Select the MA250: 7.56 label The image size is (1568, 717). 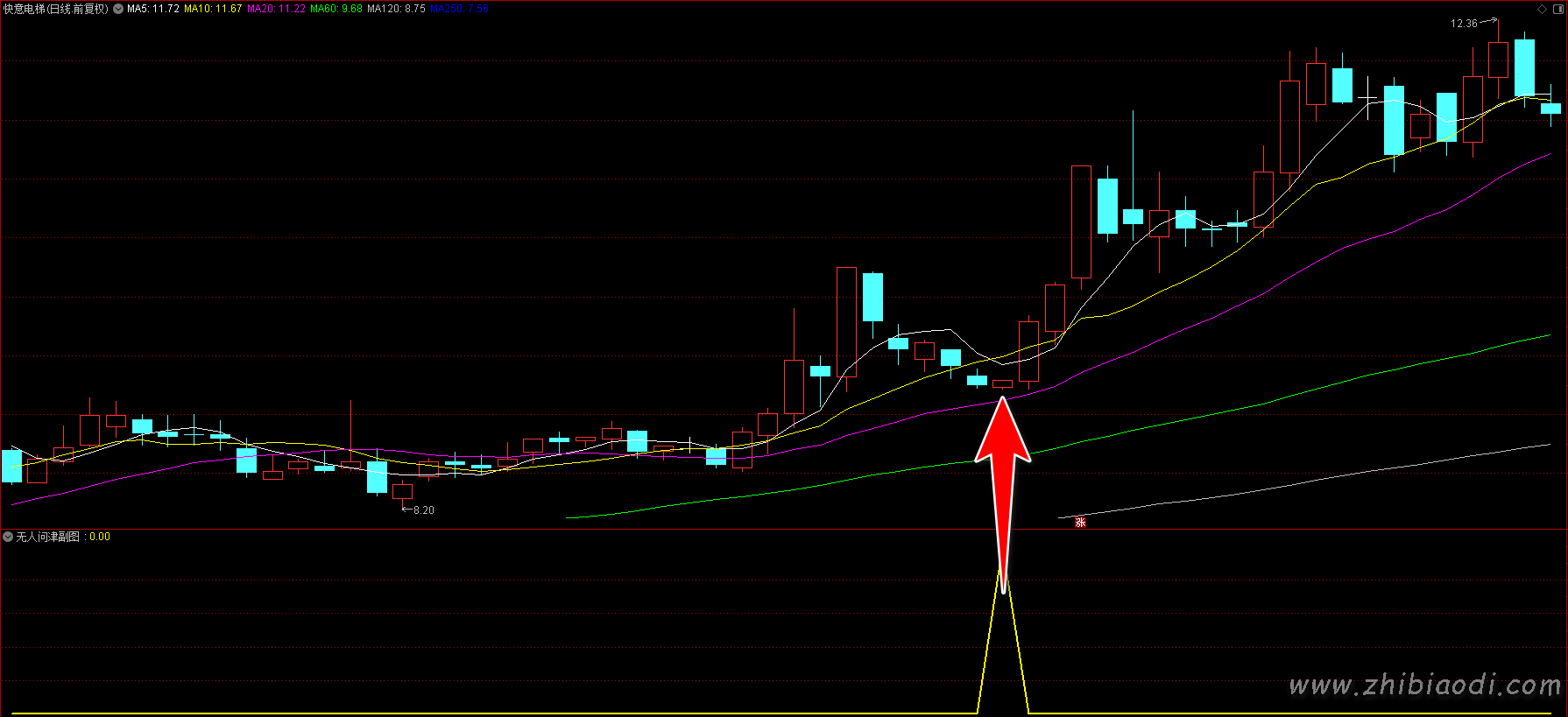(460, 9)
